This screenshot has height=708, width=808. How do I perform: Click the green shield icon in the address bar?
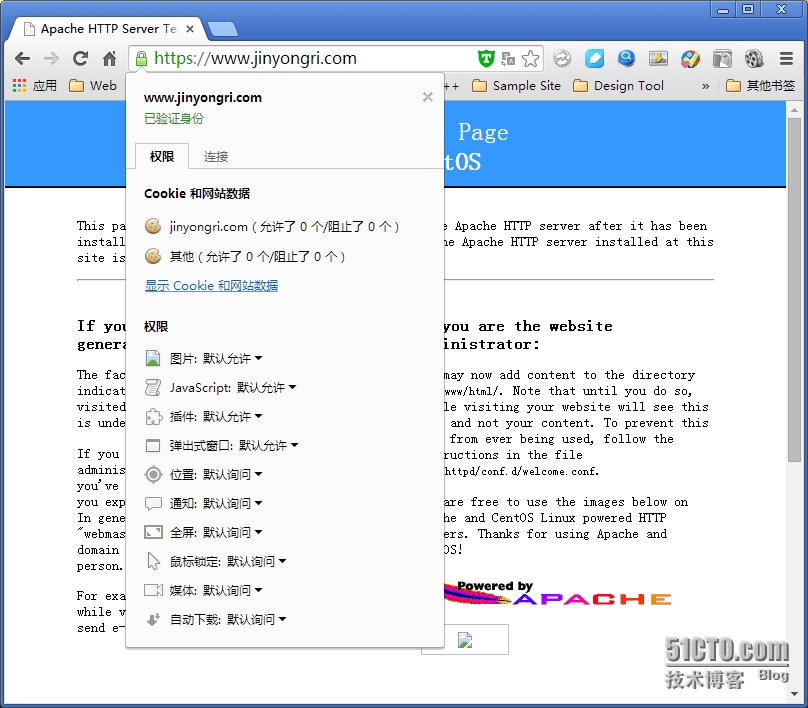pos(486,59)
